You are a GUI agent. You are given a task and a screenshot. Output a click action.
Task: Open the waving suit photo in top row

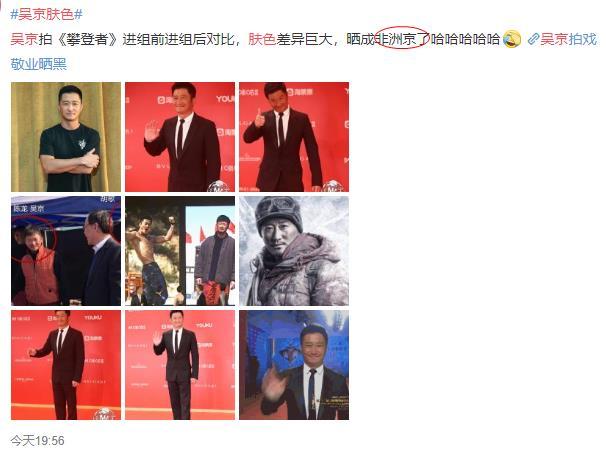click(x=180, y=137)
